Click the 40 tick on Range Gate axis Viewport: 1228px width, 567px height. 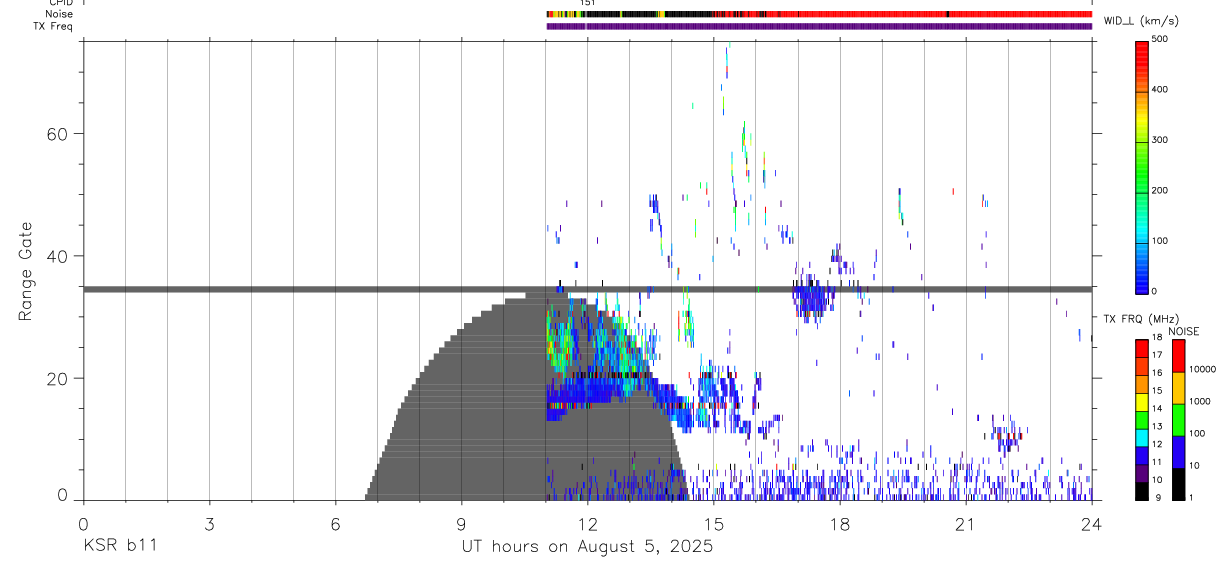[x=58, y=256]
